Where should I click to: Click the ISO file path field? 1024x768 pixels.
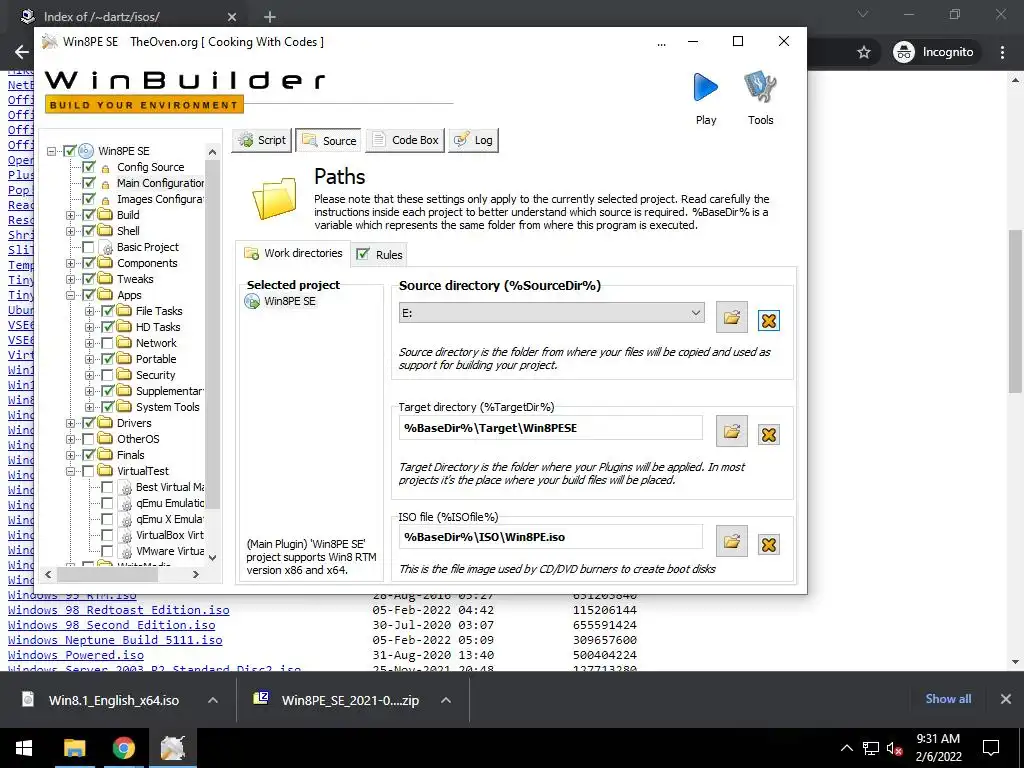point(551,537)
